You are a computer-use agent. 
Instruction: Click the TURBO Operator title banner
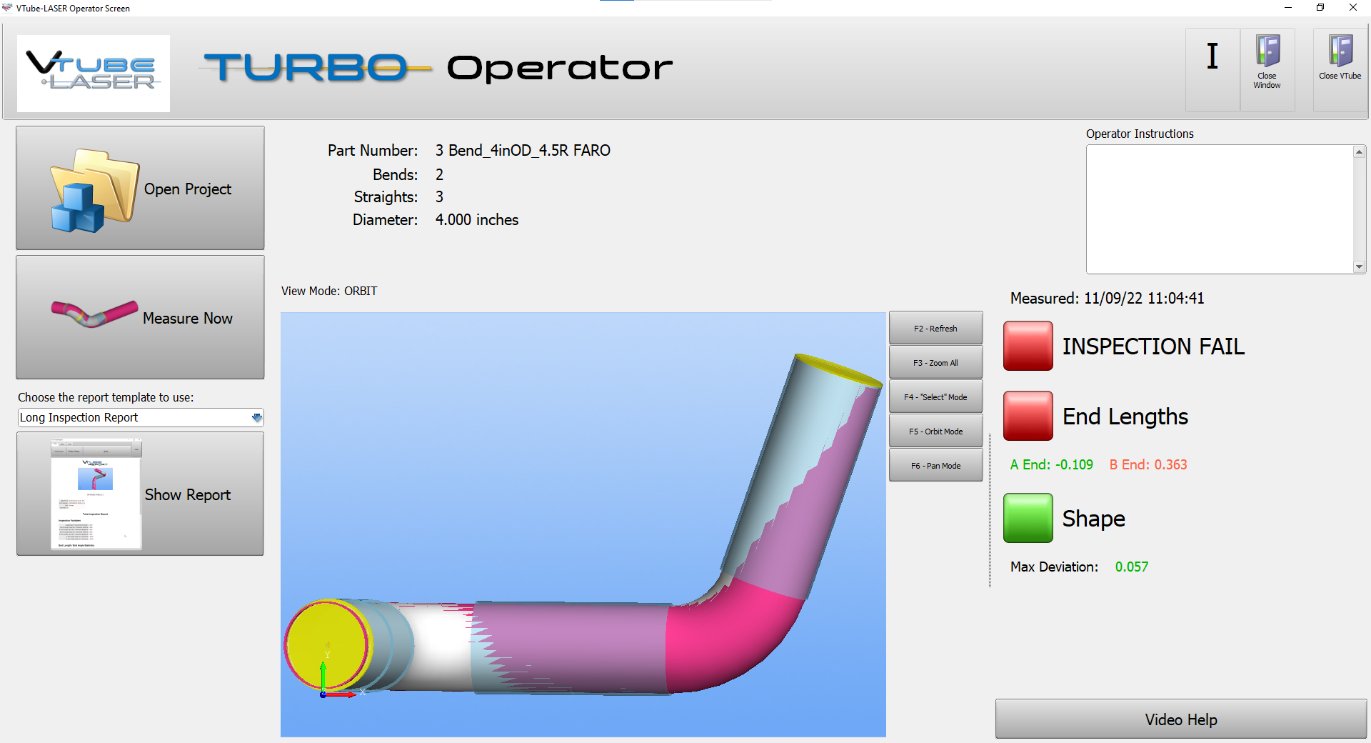tap(438, 68)
